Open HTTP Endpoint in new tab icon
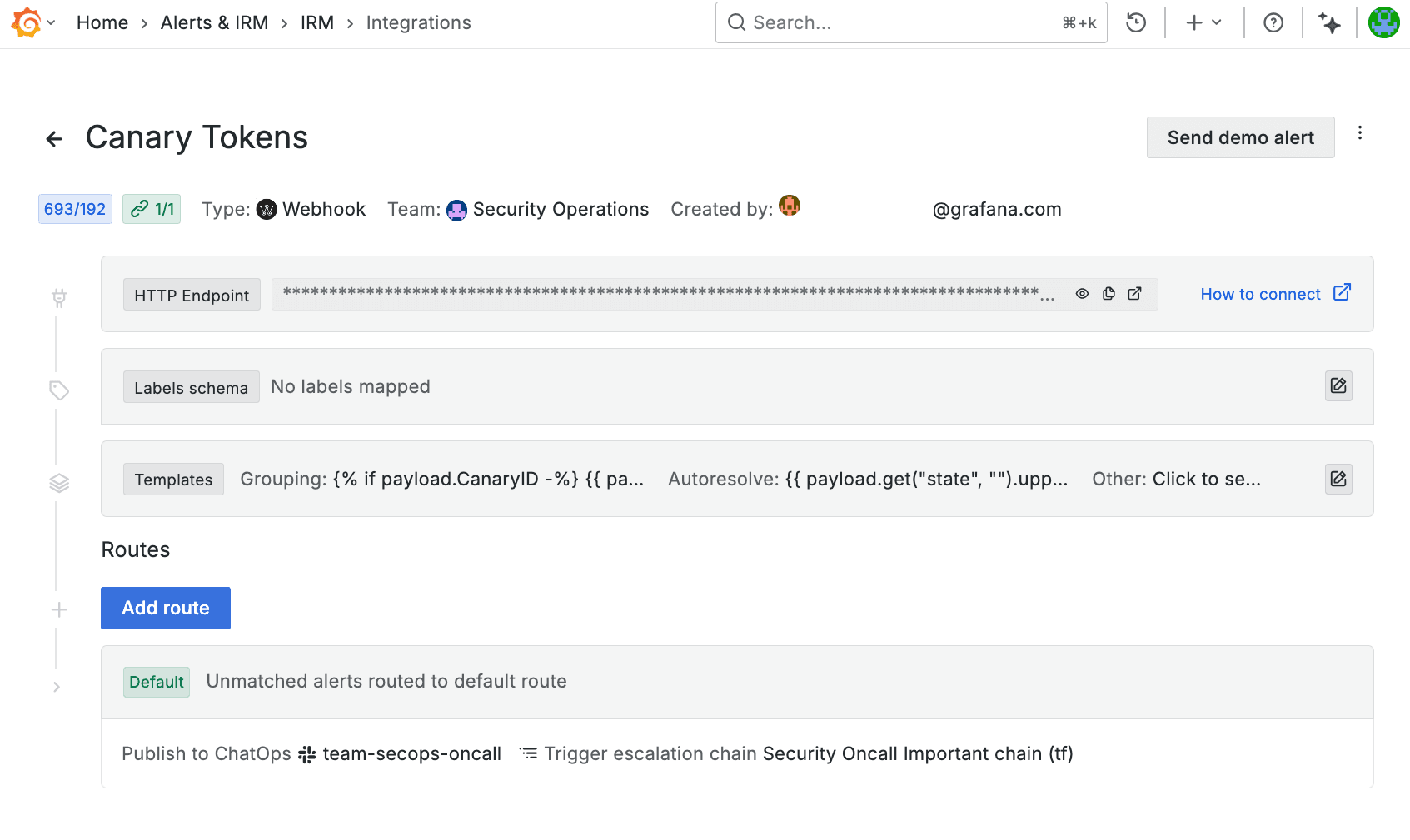The height and width of the screenshot is (840, 1410). click(1134, 293)
